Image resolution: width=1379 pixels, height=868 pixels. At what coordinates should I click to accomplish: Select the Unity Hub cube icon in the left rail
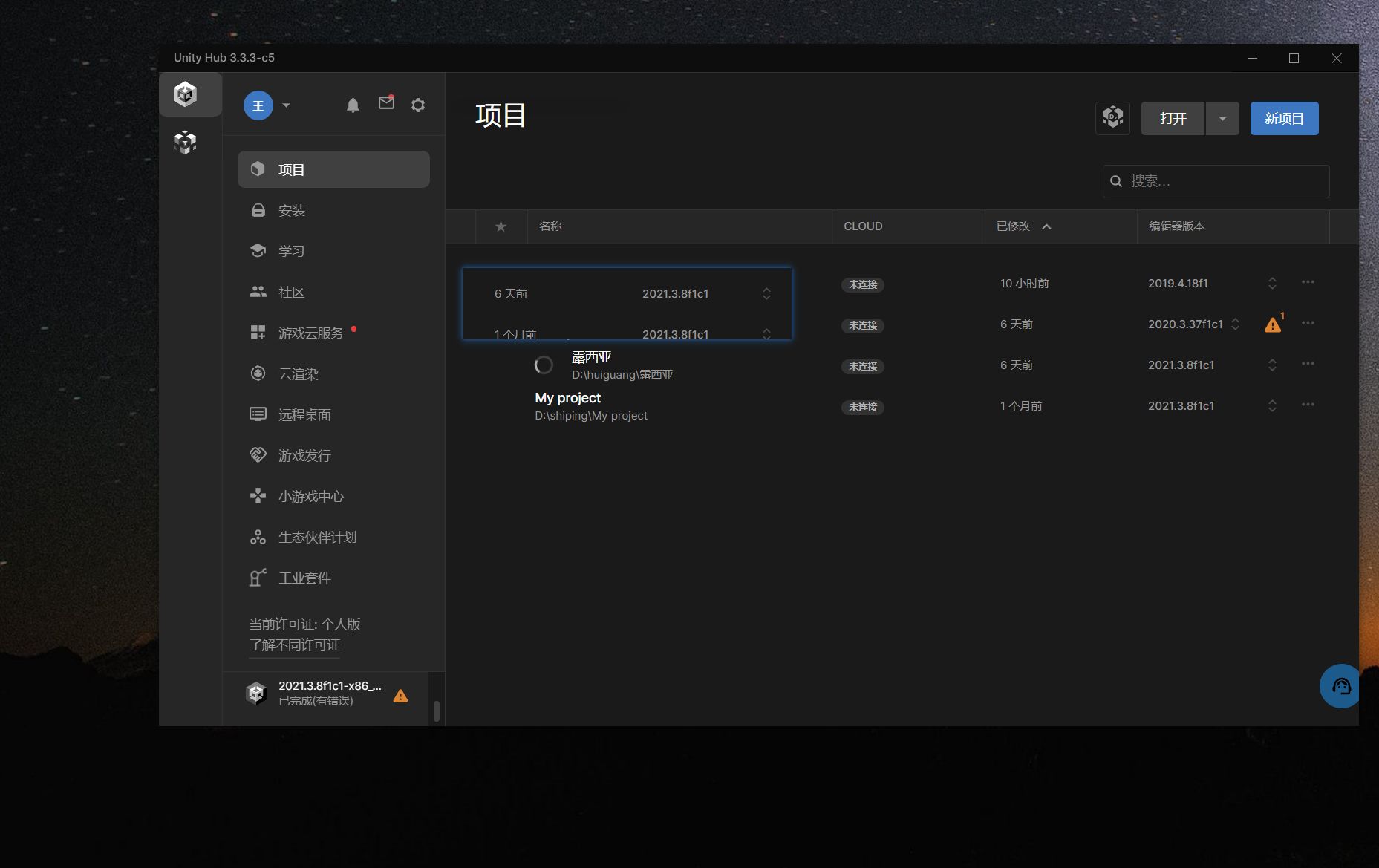point(185,94)
